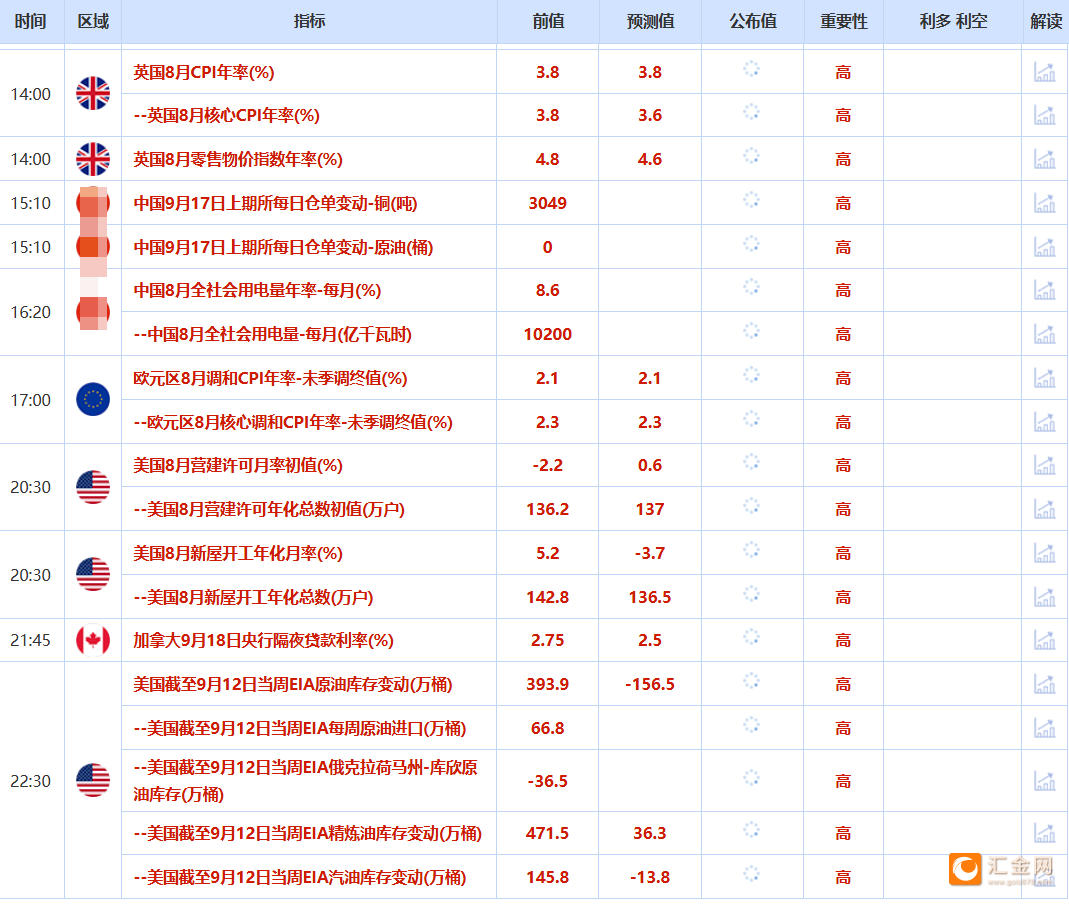Screen dimensions: 1069x908
Task: Click the Canada flag icon in the 21:45 row
Action: 92,640
